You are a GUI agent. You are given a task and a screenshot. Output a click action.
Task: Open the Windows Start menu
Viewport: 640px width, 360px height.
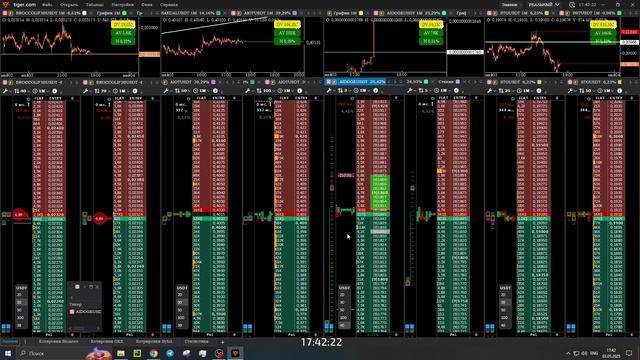coord(8,353)
